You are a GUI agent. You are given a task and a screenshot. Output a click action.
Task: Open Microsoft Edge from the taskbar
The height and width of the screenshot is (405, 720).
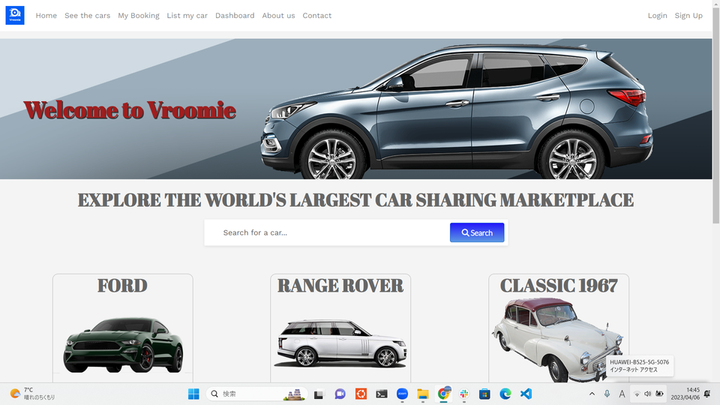(505, 394)
